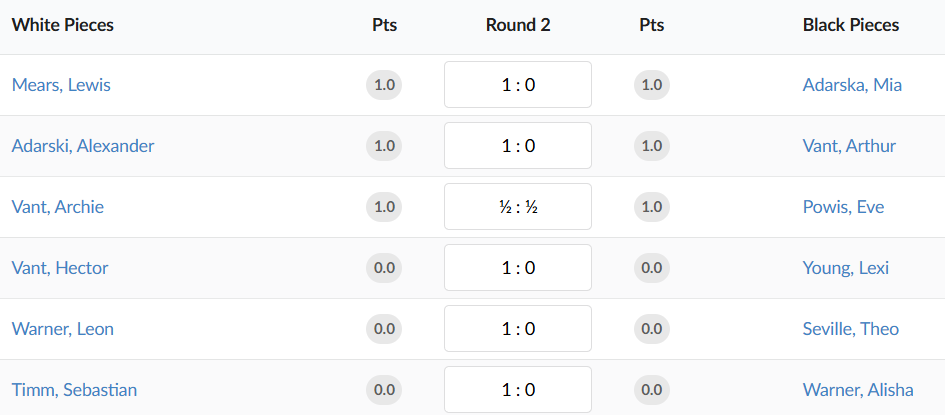Viewport: 945px width, 415px height.
Task: Edit result for Vant, Hector vs Young
Action: [518, 268]
